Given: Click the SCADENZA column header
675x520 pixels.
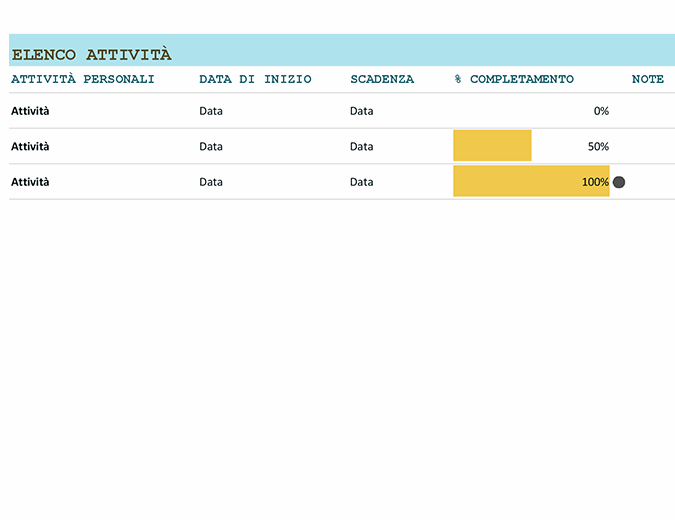Looking at the screenshot, I should coord(382,79).
